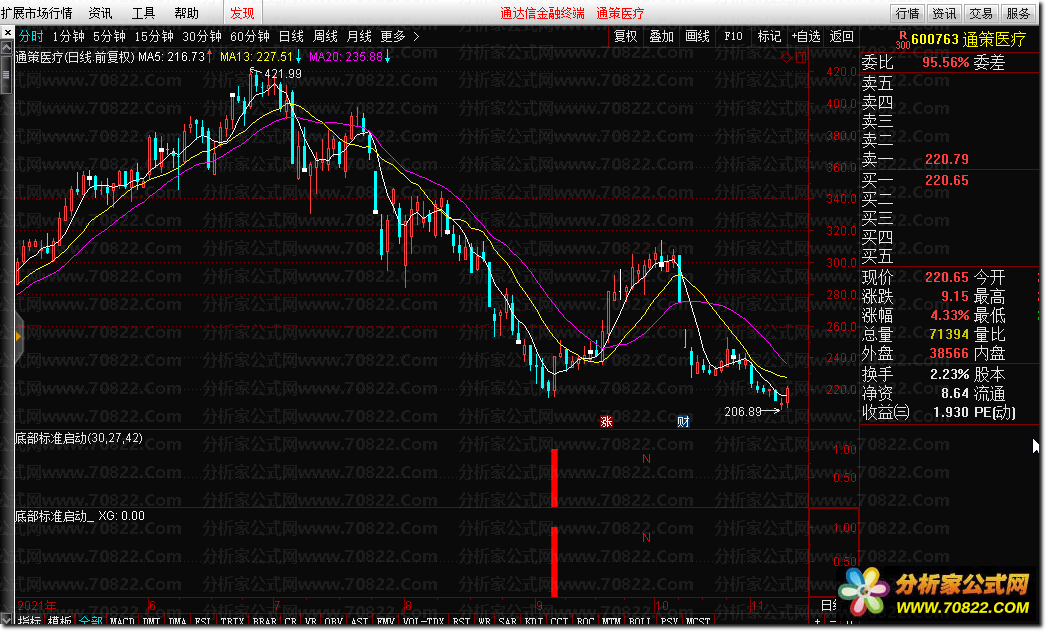Click the 换手 2.23% value

(949, 374)
